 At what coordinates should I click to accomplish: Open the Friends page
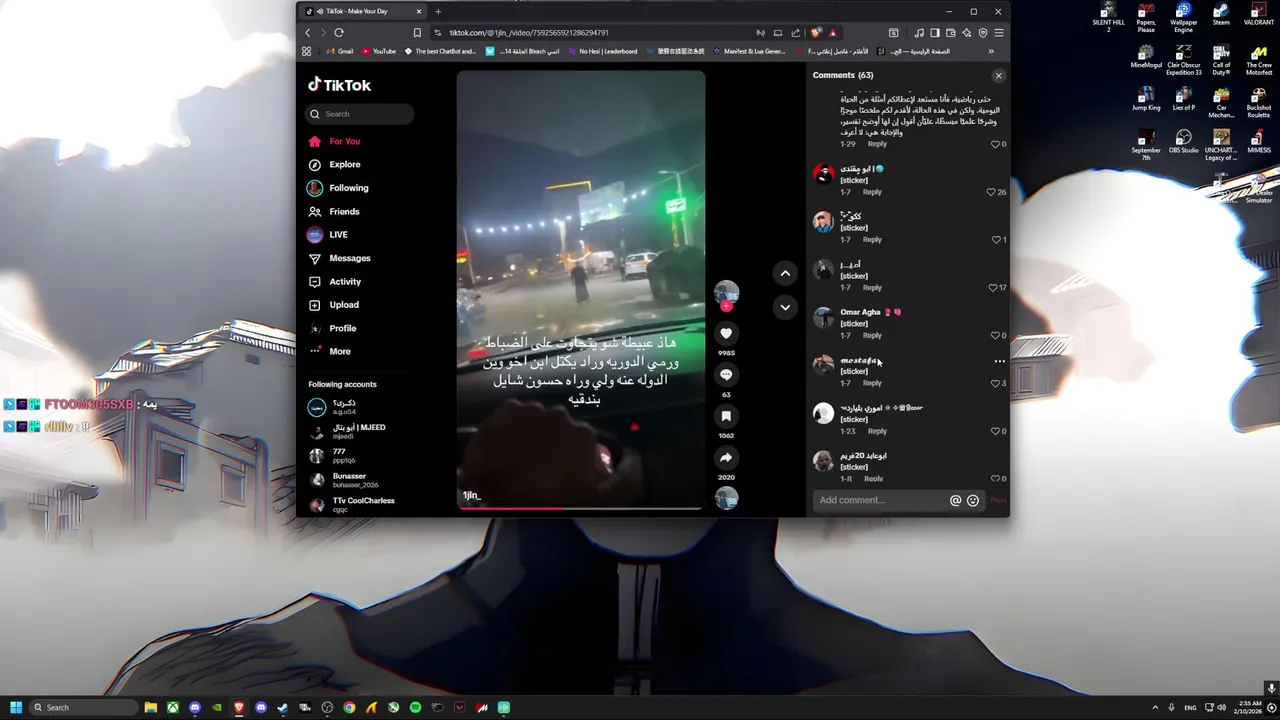(x=334, y=211)
